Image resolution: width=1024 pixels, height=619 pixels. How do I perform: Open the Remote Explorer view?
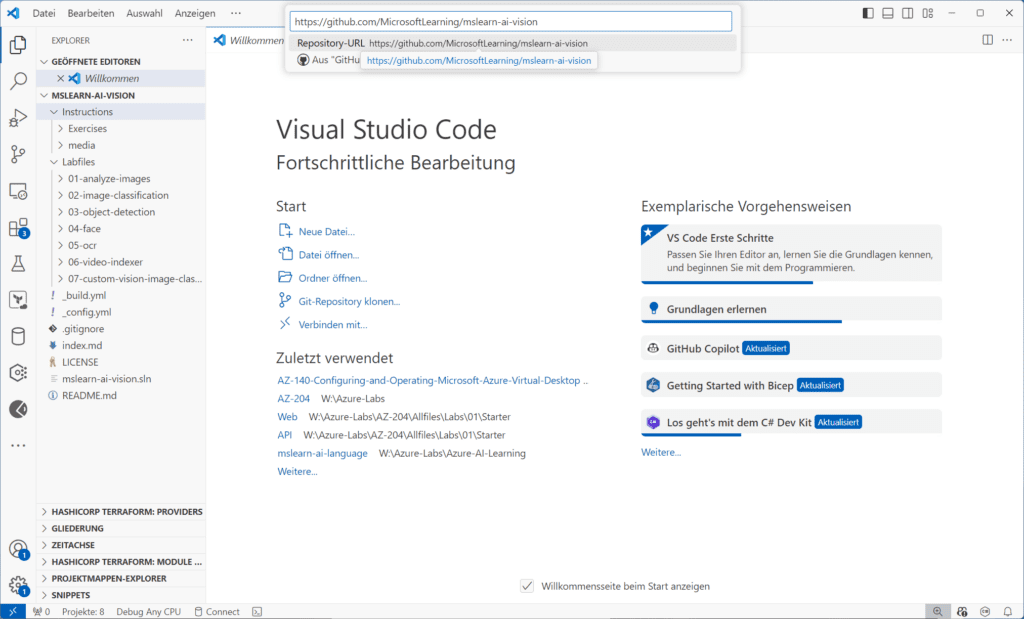pos(18,191)
